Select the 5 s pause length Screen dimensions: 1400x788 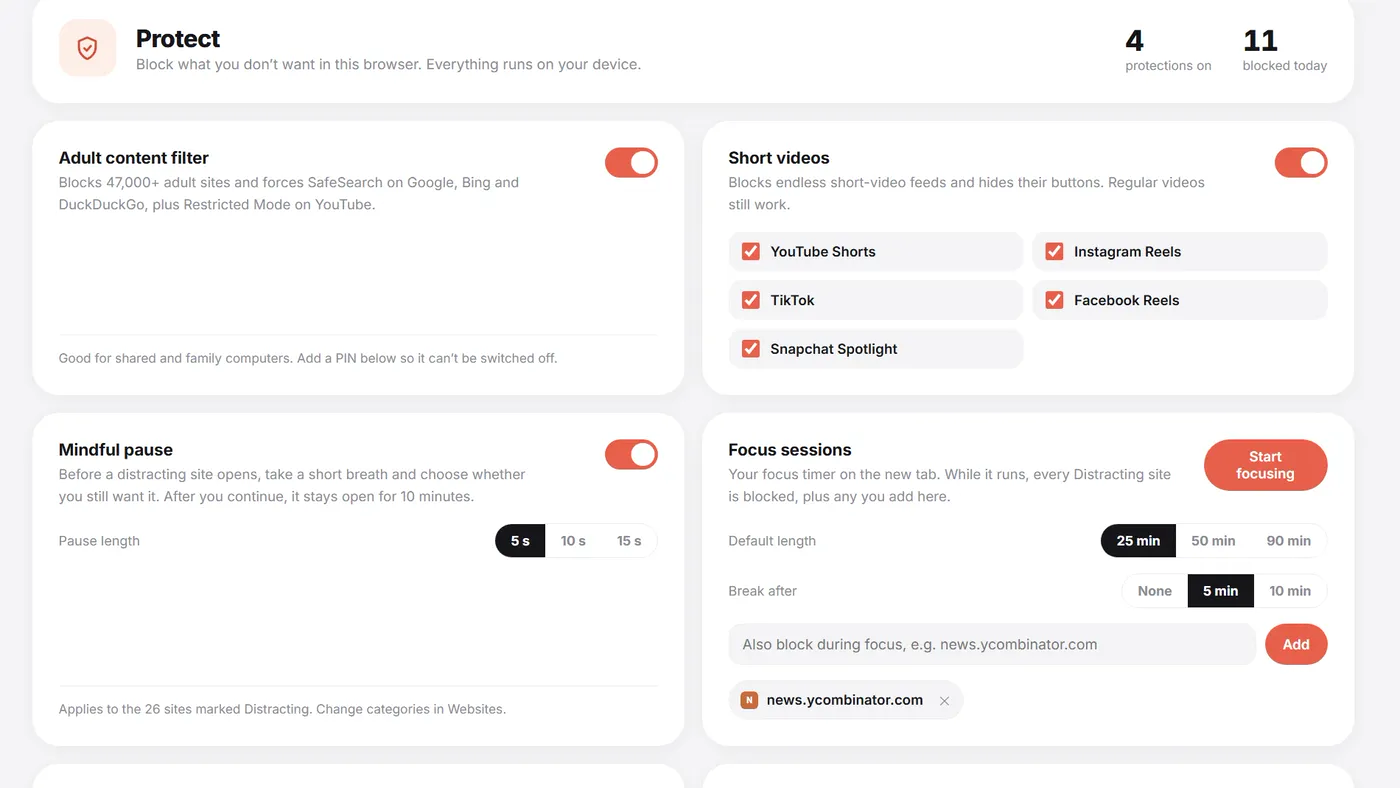(520, 541)
